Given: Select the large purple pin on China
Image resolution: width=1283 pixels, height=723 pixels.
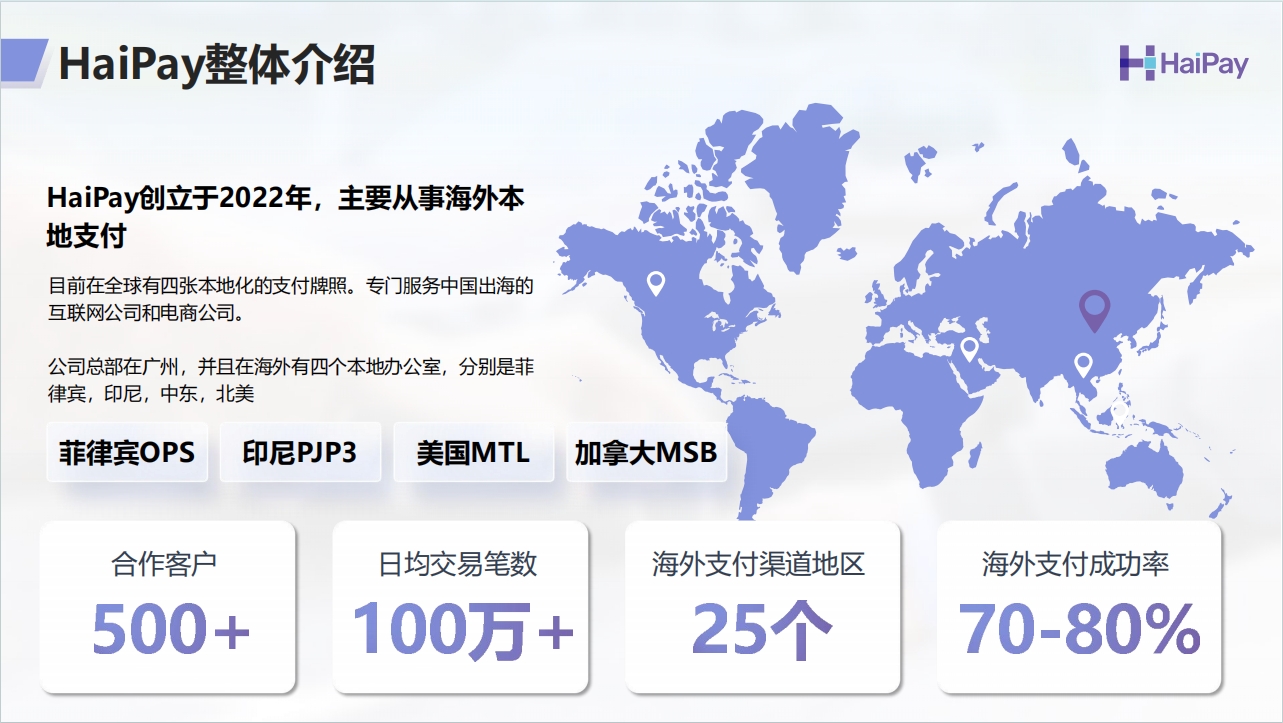Looking at the screenshot, I should tap(1095, 309).
